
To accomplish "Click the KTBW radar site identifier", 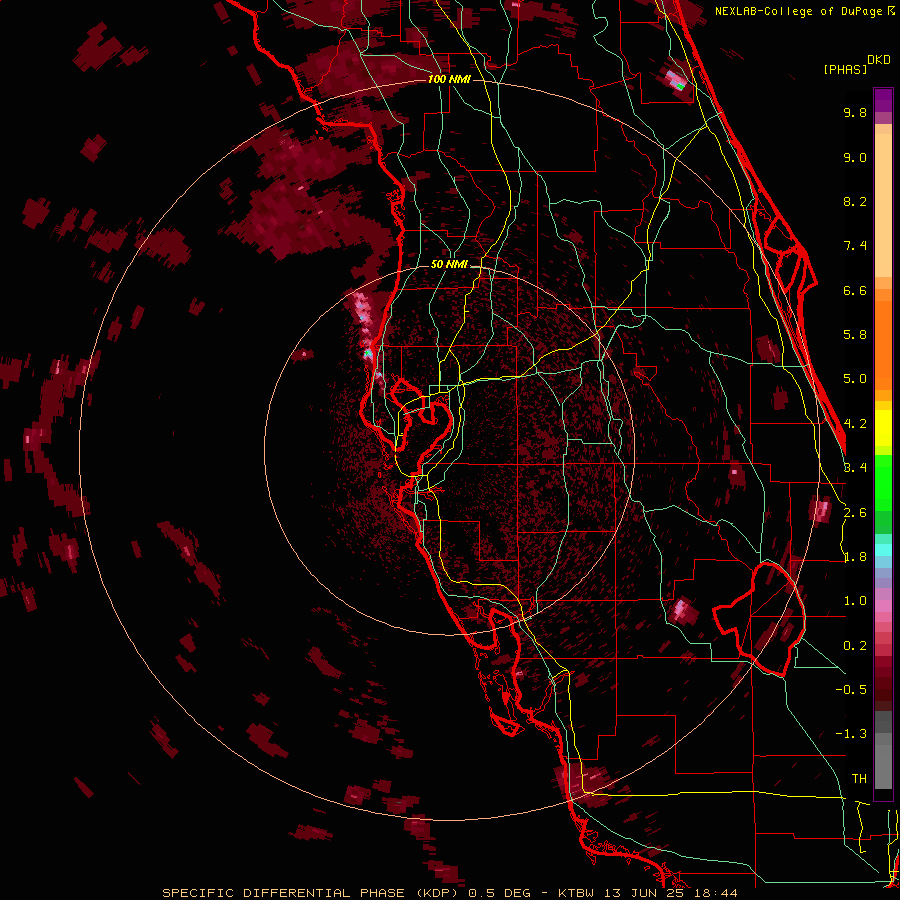I will pos(577,893).
